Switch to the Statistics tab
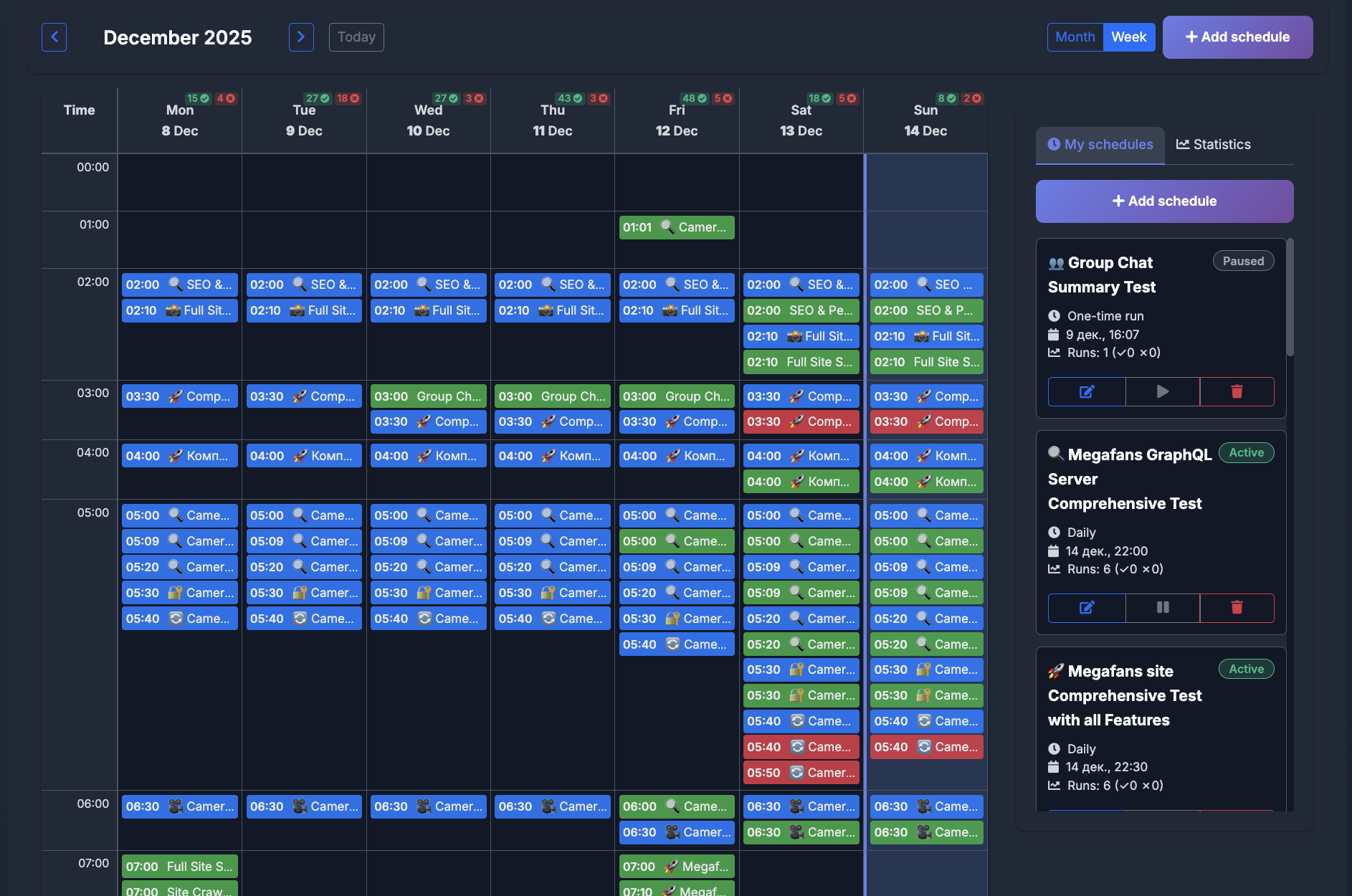The height and width of the screenshot is (896, 1352). point(1213,144)
